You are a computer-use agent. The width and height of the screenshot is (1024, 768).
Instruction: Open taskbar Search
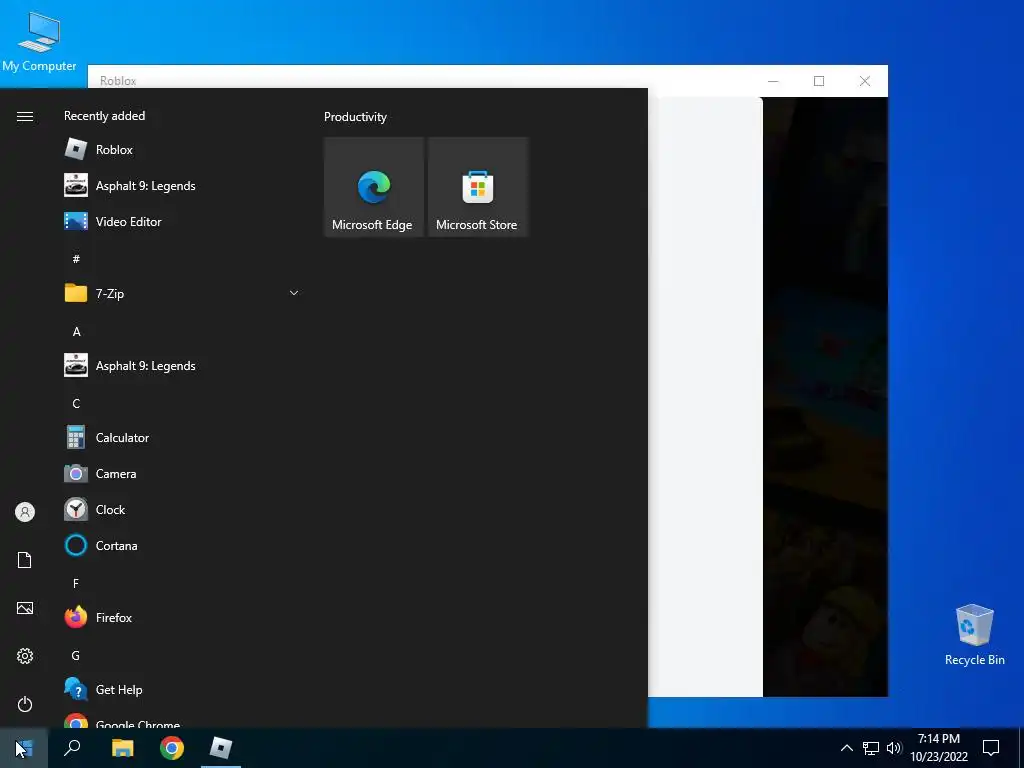[72, 748]
